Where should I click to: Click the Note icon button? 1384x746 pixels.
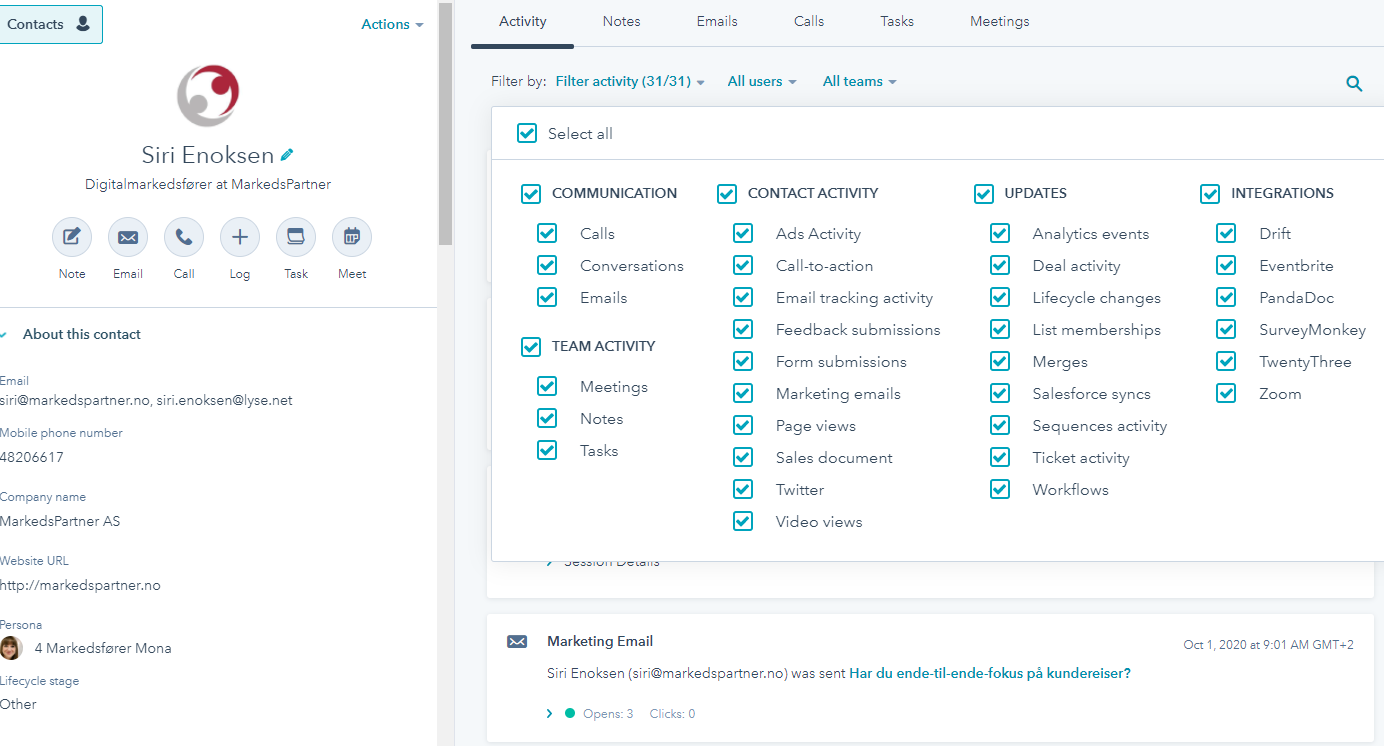[x=72, y=237]
